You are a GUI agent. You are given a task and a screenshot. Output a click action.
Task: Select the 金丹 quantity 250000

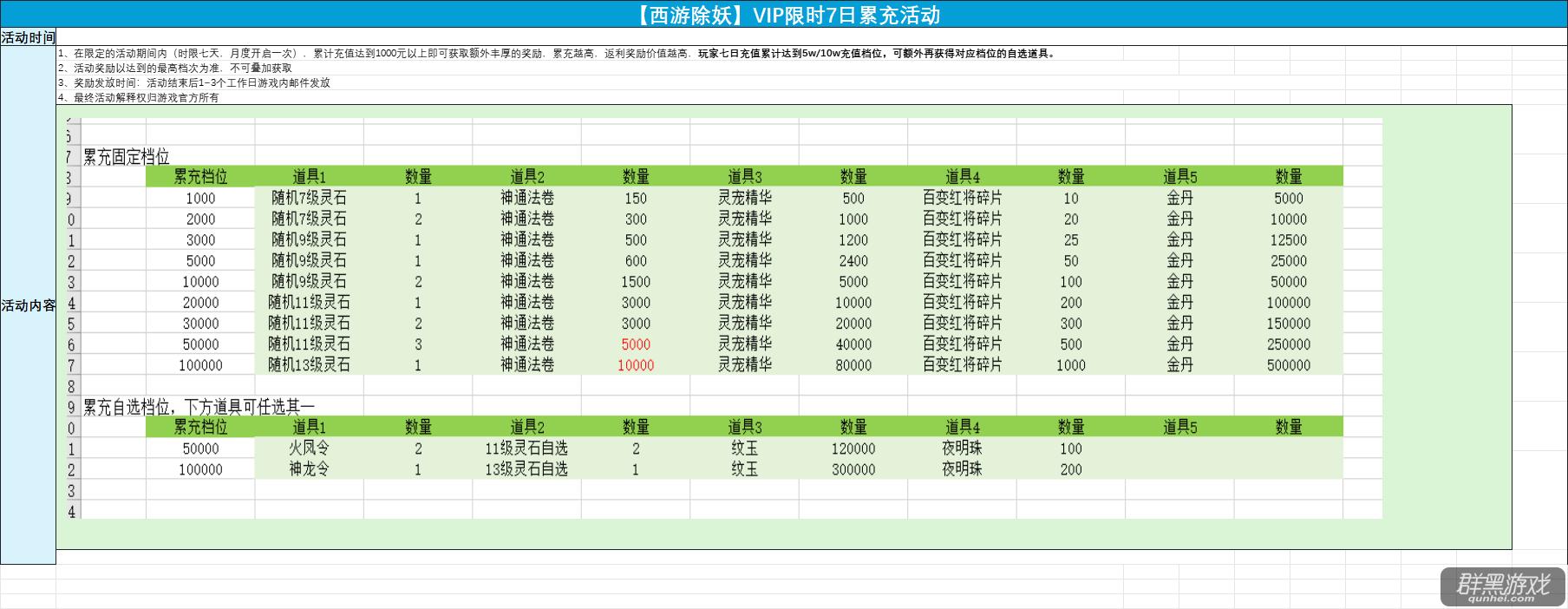1289,344
